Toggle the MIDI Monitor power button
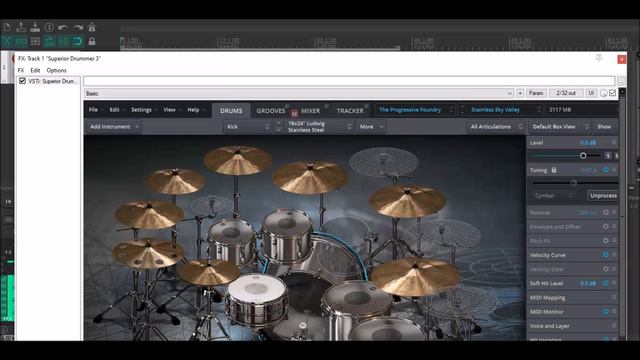This screenshot has width=640, height=360. (x=606, y=311)
